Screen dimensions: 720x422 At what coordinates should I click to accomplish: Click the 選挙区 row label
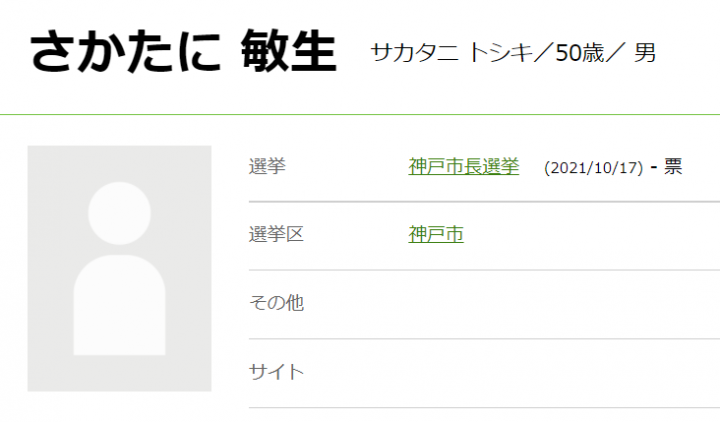tap(275, 235)
